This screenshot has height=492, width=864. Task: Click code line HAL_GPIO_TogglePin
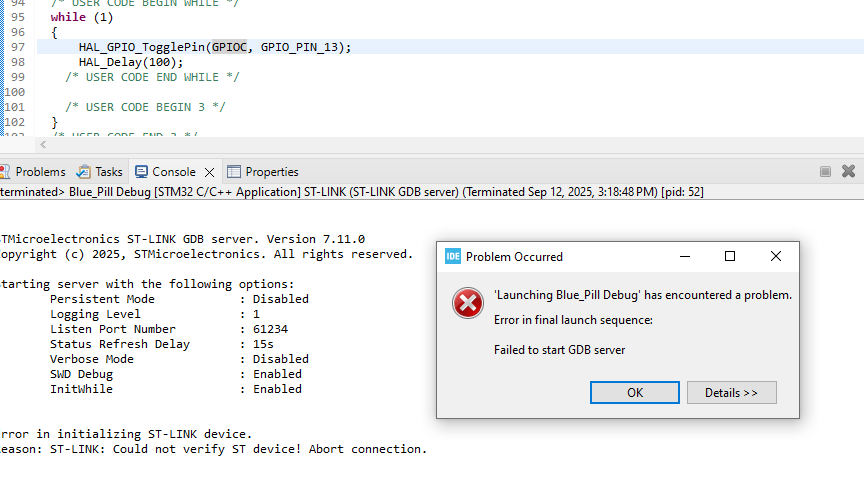tap(215, 47)
